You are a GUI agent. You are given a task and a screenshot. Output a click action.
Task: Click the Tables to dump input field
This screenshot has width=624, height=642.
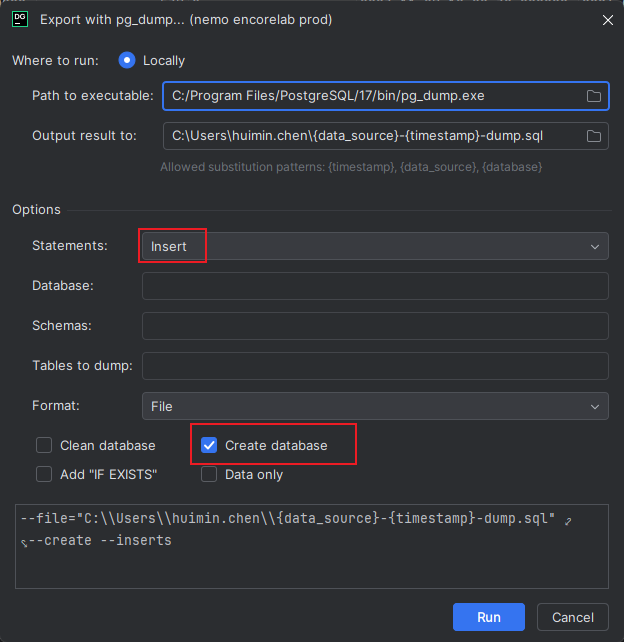click(375, 366)
